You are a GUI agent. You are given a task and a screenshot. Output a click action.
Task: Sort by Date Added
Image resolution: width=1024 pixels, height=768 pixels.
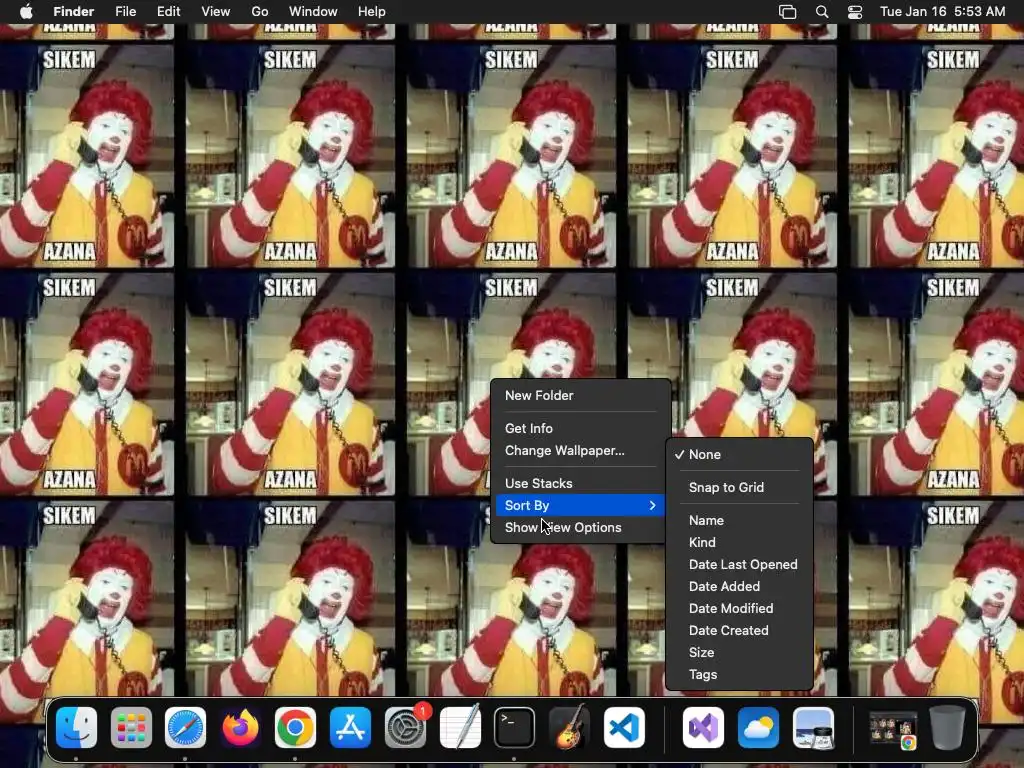click(x=739, y=586)
